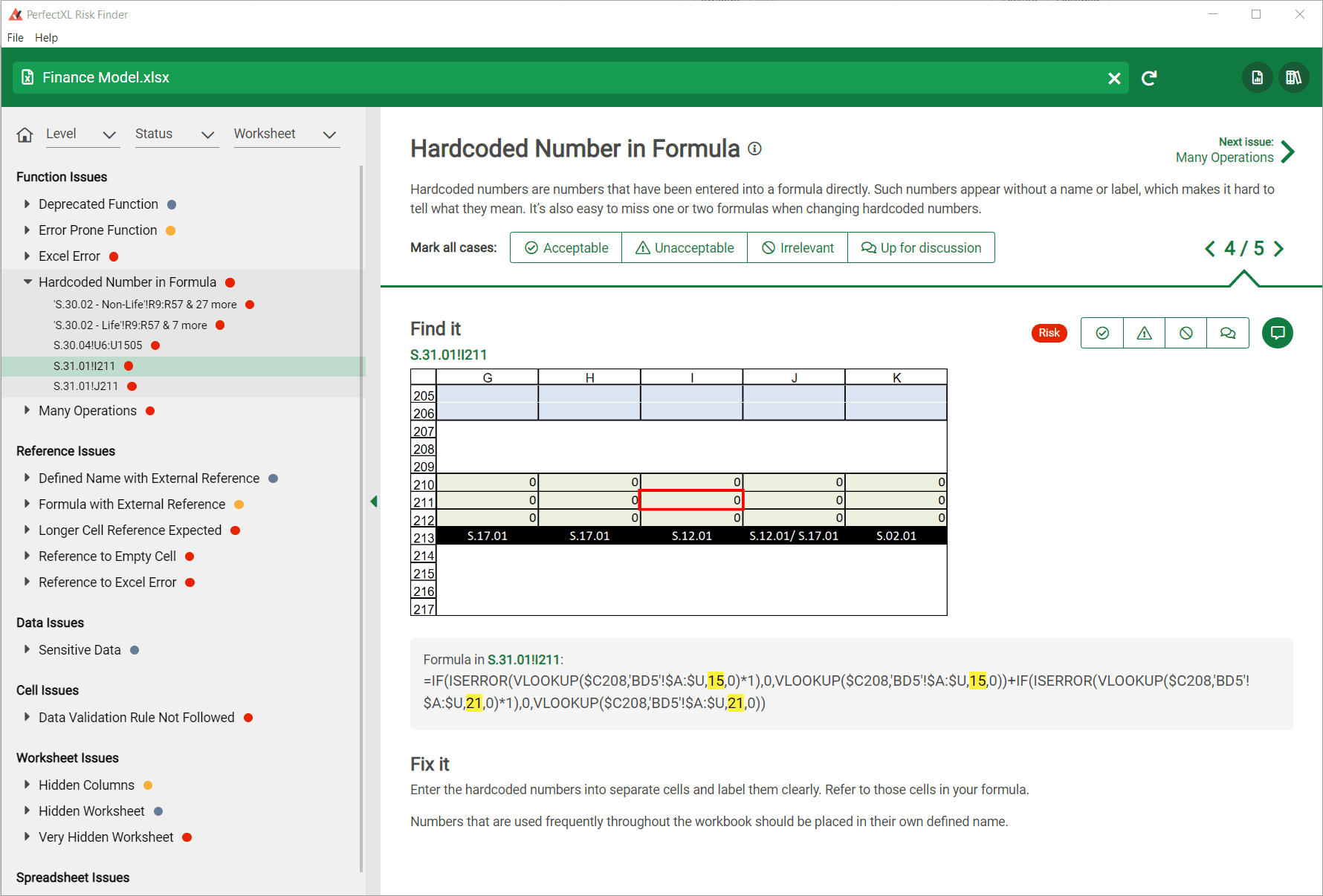Open the File menu
Viewport: 1323px width, 896px height.
click(16, 38)
